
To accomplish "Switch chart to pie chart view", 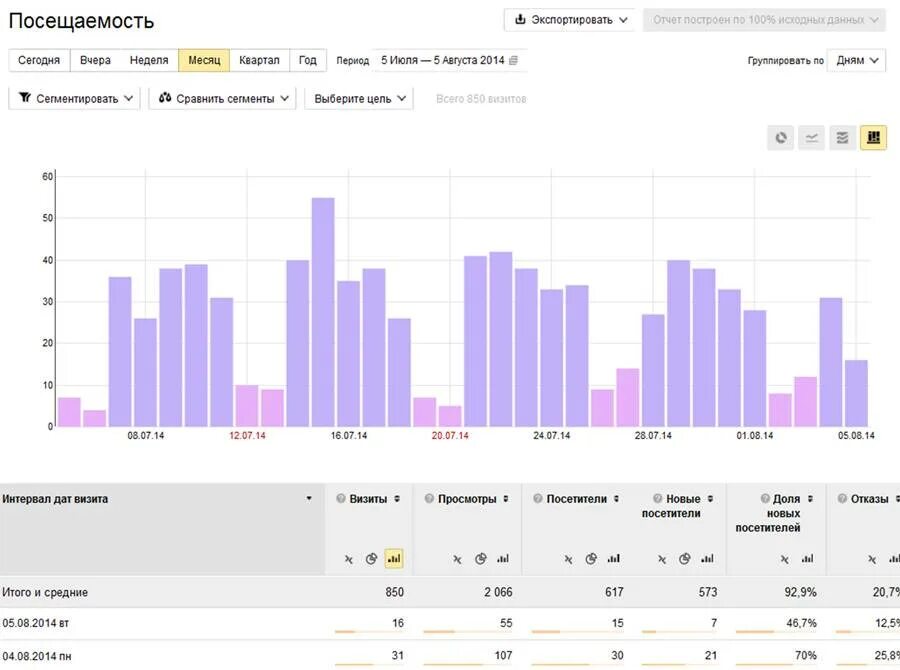I will click(781, 138).
